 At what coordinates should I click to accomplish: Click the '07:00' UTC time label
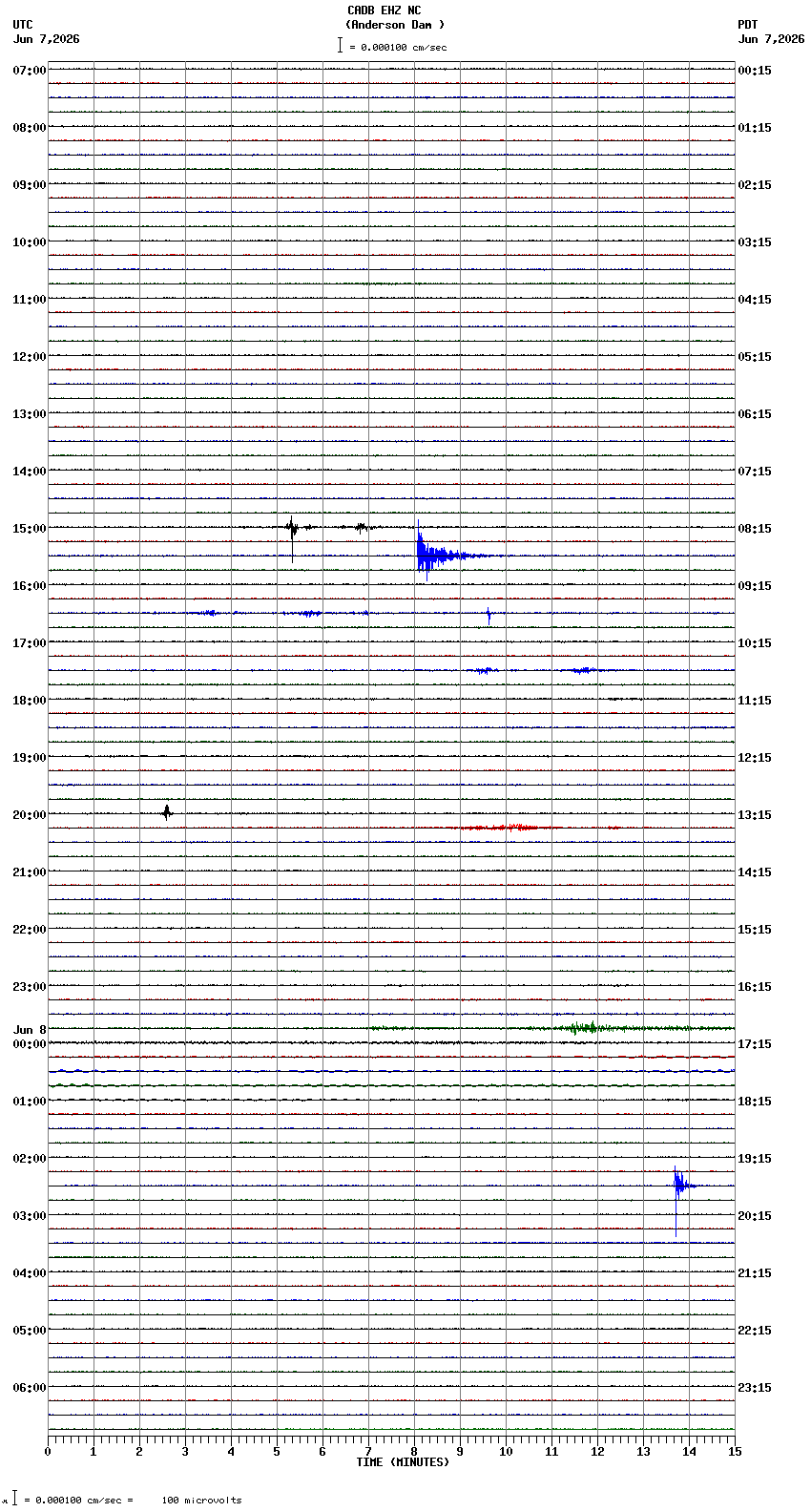click(30, 71)
